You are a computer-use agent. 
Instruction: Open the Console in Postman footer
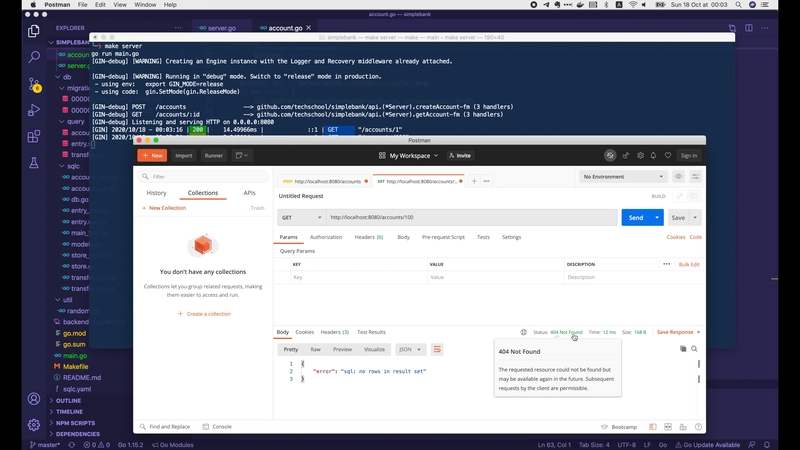(220, 426)
